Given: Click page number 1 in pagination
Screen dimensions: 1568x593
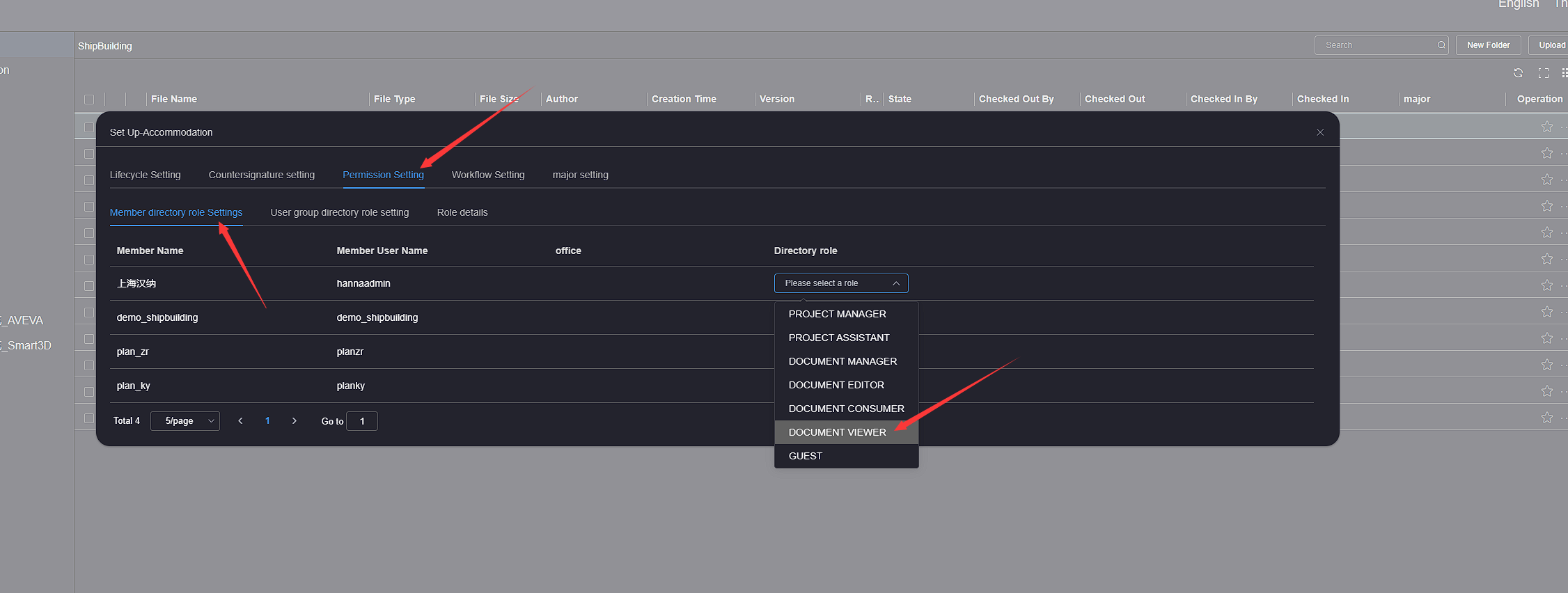Looking at the screenshot, I should pyautogui.click(x=267, y=421).
